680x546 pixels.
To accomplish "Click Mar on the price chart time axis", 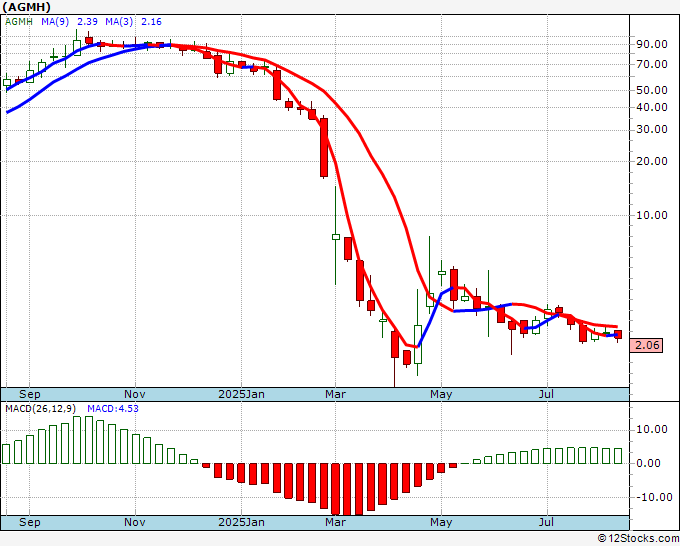I will (336, 394).
